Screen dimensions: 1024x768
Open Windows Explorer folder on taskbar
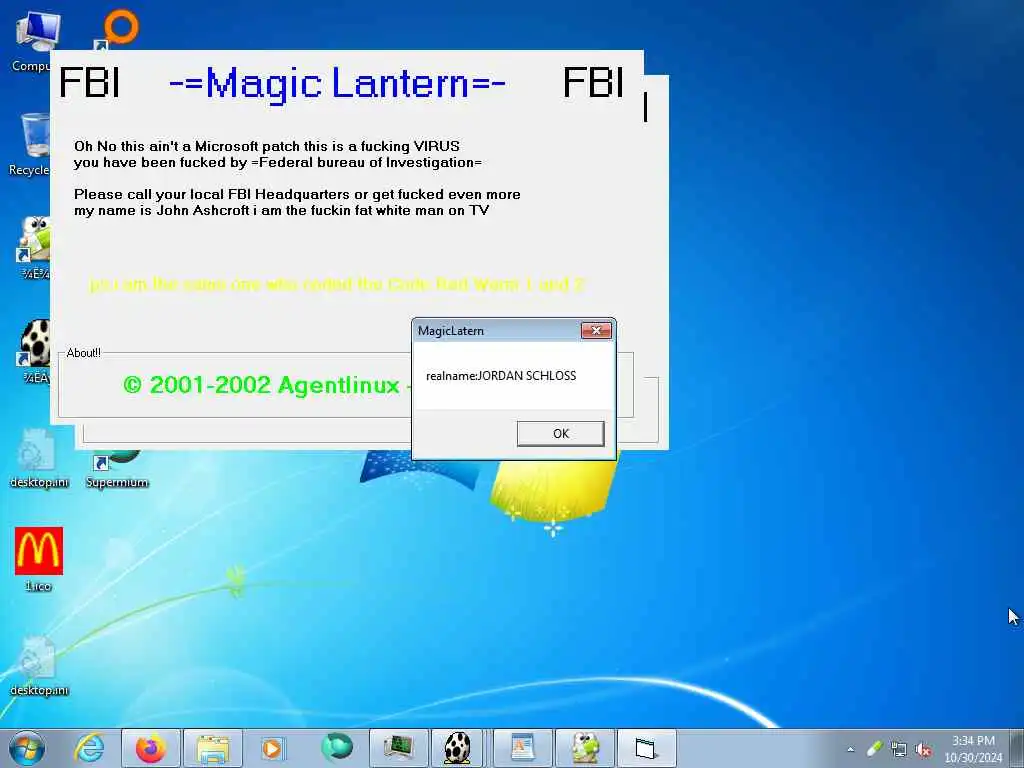213,748
